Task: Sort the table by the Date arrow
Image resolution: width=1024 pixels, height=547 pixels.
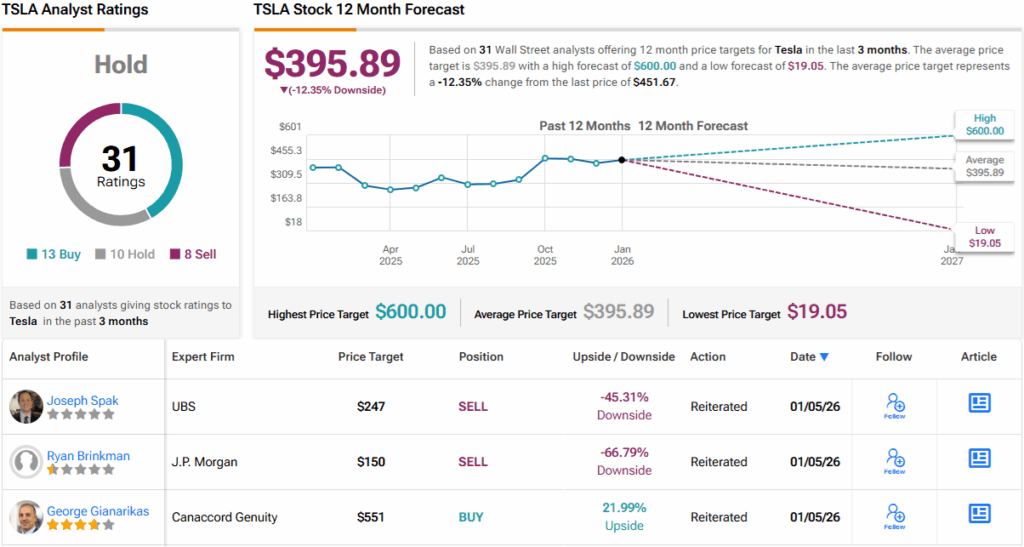Action: [x=824, y=357]
